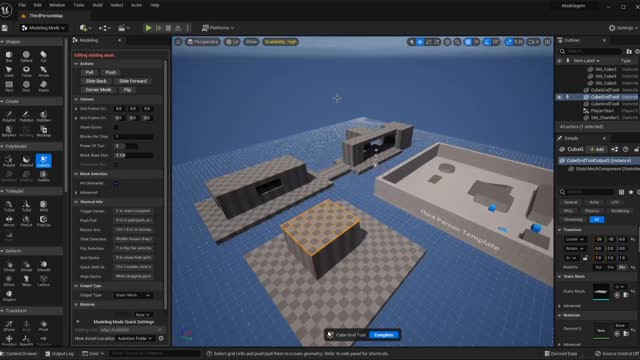
Task: Select the Disc shape tool
Action: point(26,86)
